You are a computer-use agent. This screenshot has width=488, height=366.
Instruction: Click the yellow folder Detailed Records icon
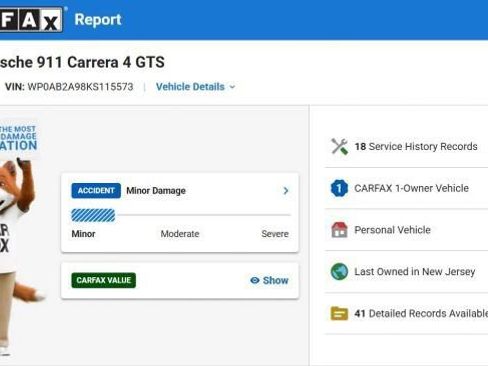coord(339,313)
